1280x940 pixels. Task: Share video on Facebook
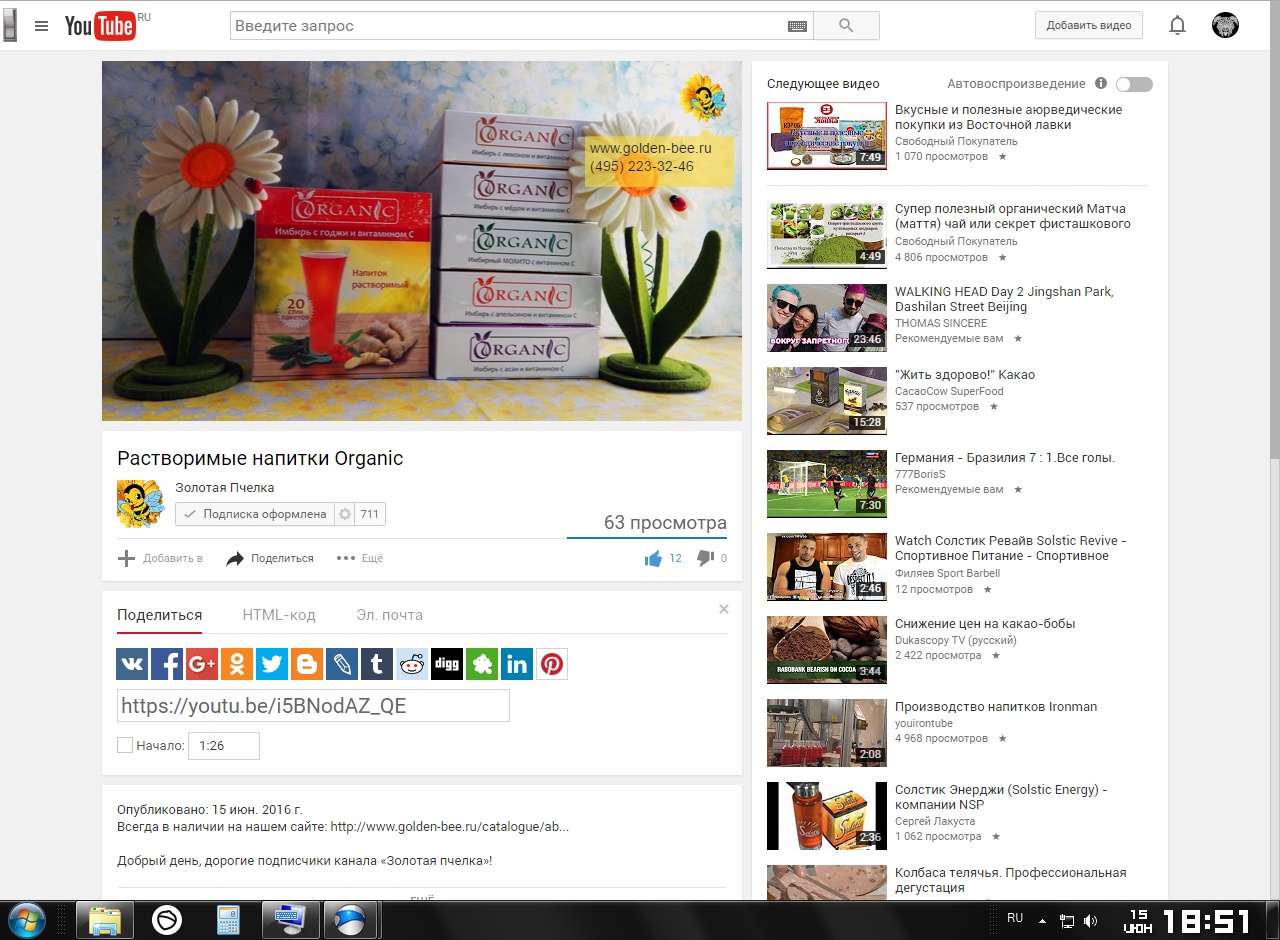click(x=167, y=664)
